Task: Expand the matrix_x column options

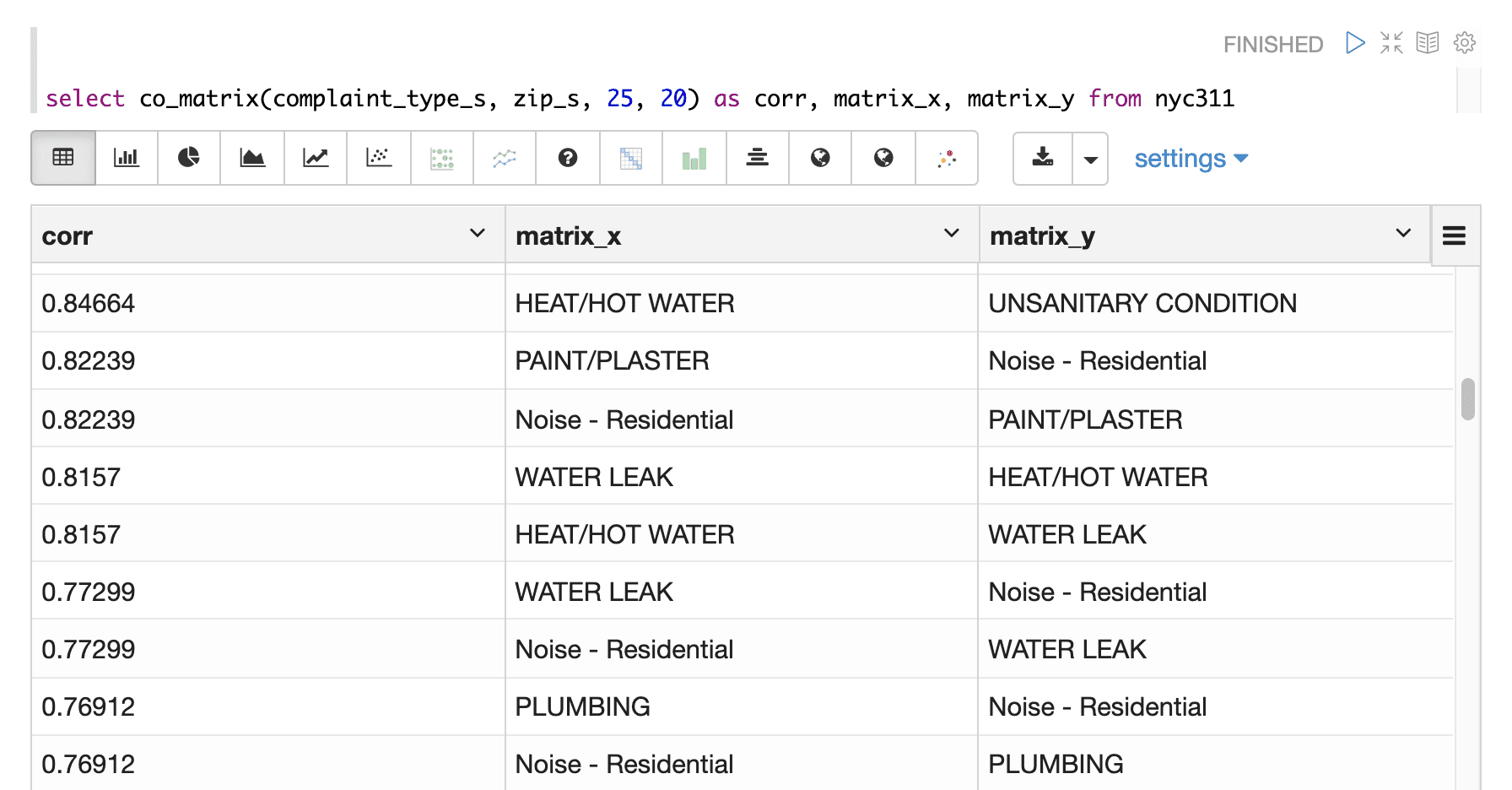Action: click(950, 234)
